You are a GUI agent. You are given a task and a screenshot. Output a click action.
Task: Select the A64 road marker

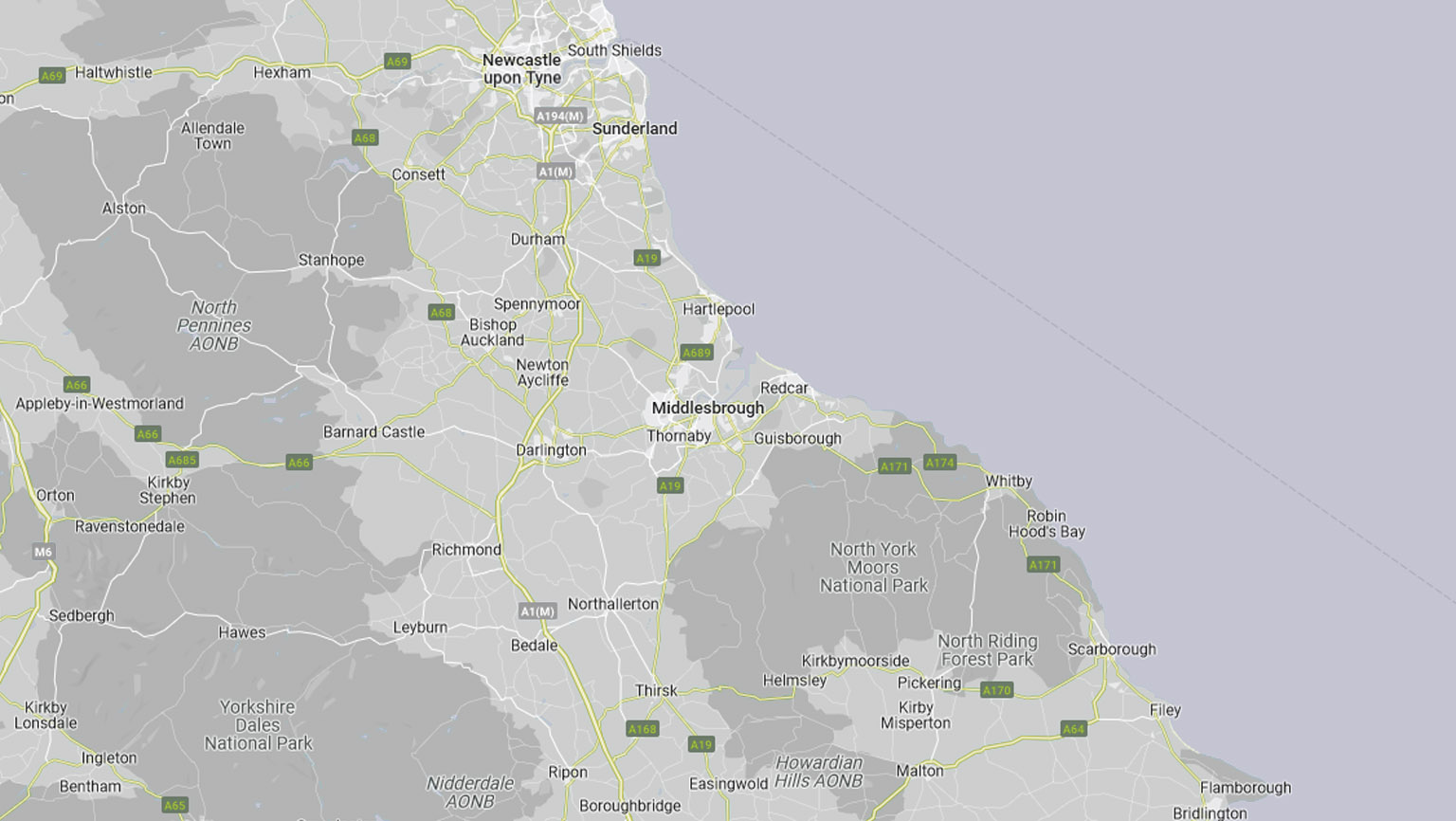point(1073,729)
